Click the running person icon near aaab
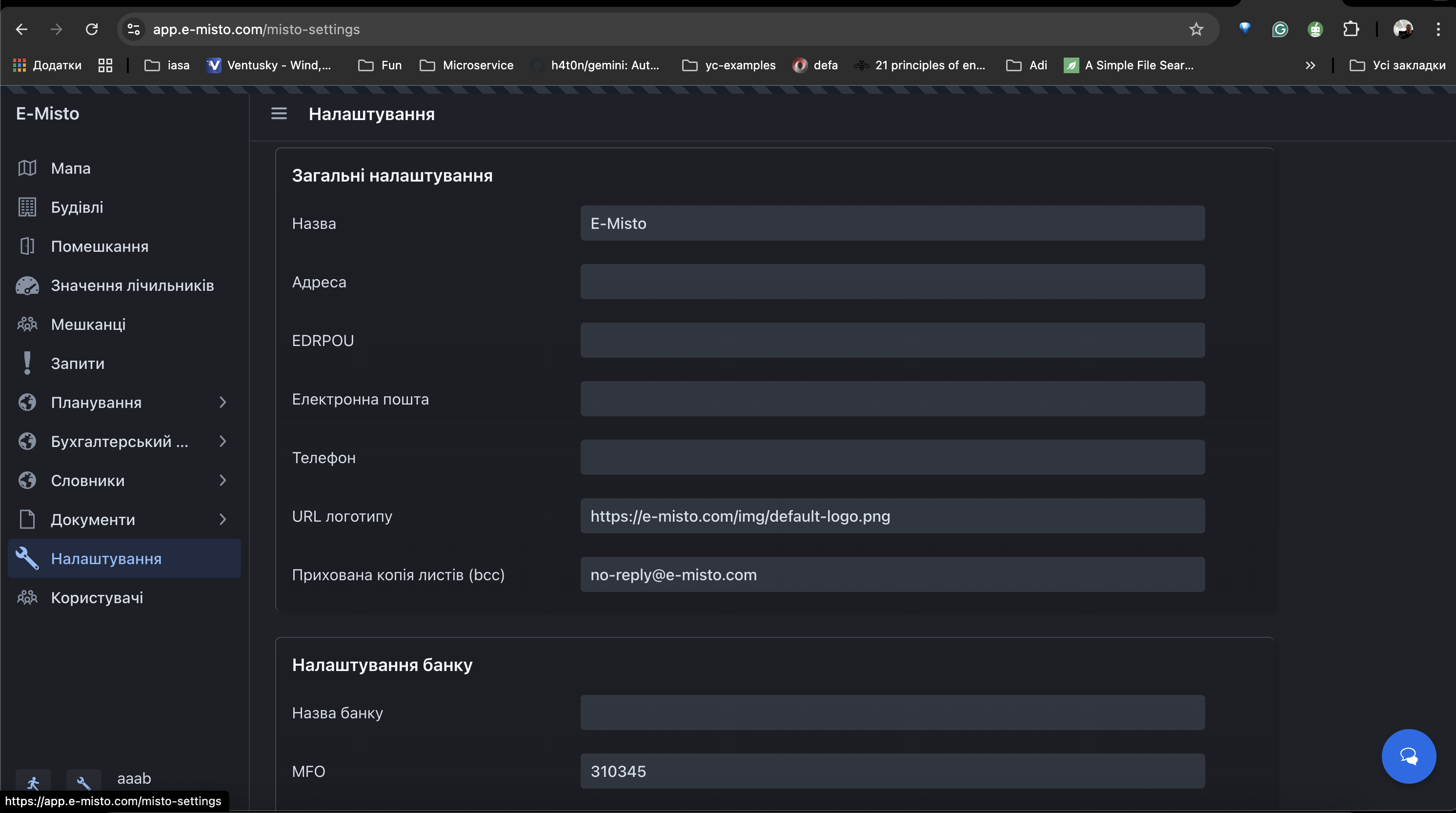This screenshot has height=813, width=1456. (x=33, y=783)
